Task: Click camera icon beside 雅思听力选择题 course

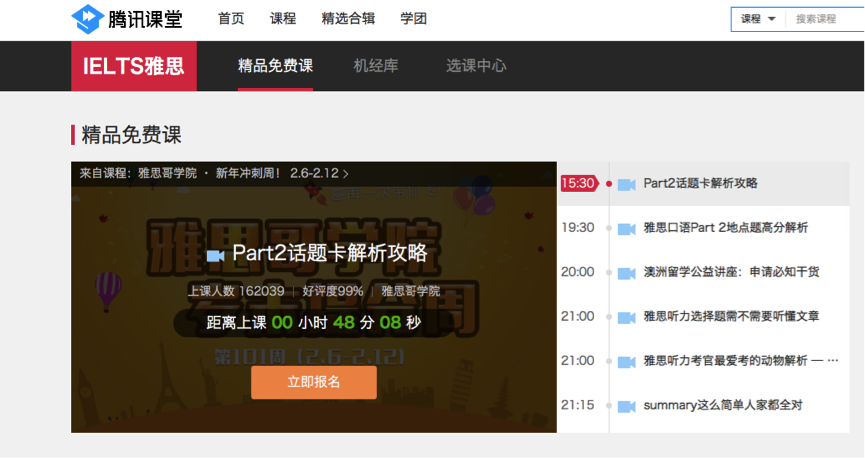Action: [627, 317]
